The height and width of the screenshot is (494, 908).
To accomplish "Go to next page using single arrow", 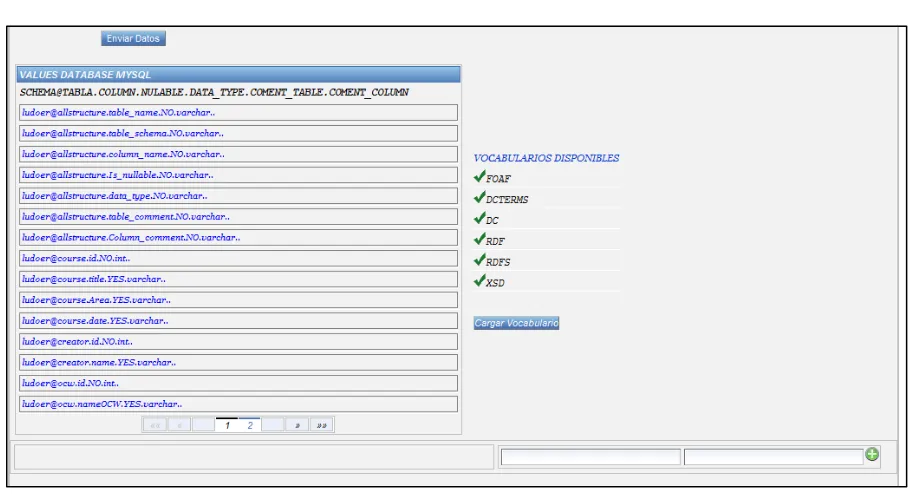I will (x=297, y=425).
